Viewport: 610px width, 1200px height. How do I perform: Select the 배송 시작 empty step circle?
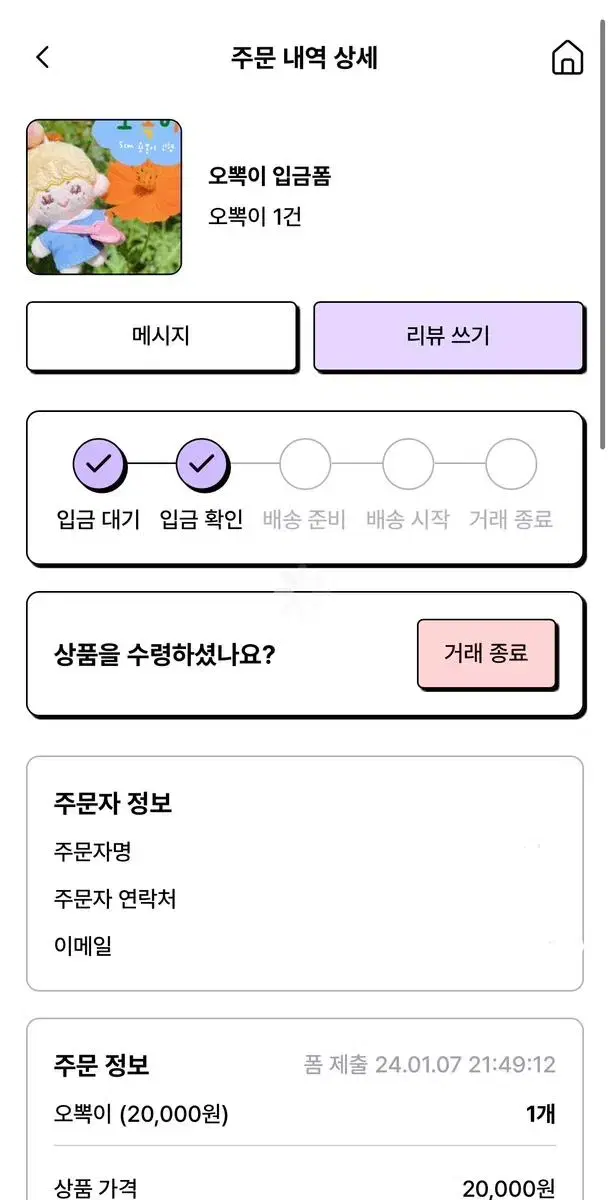pyautogui.click(x=408, y=464)
